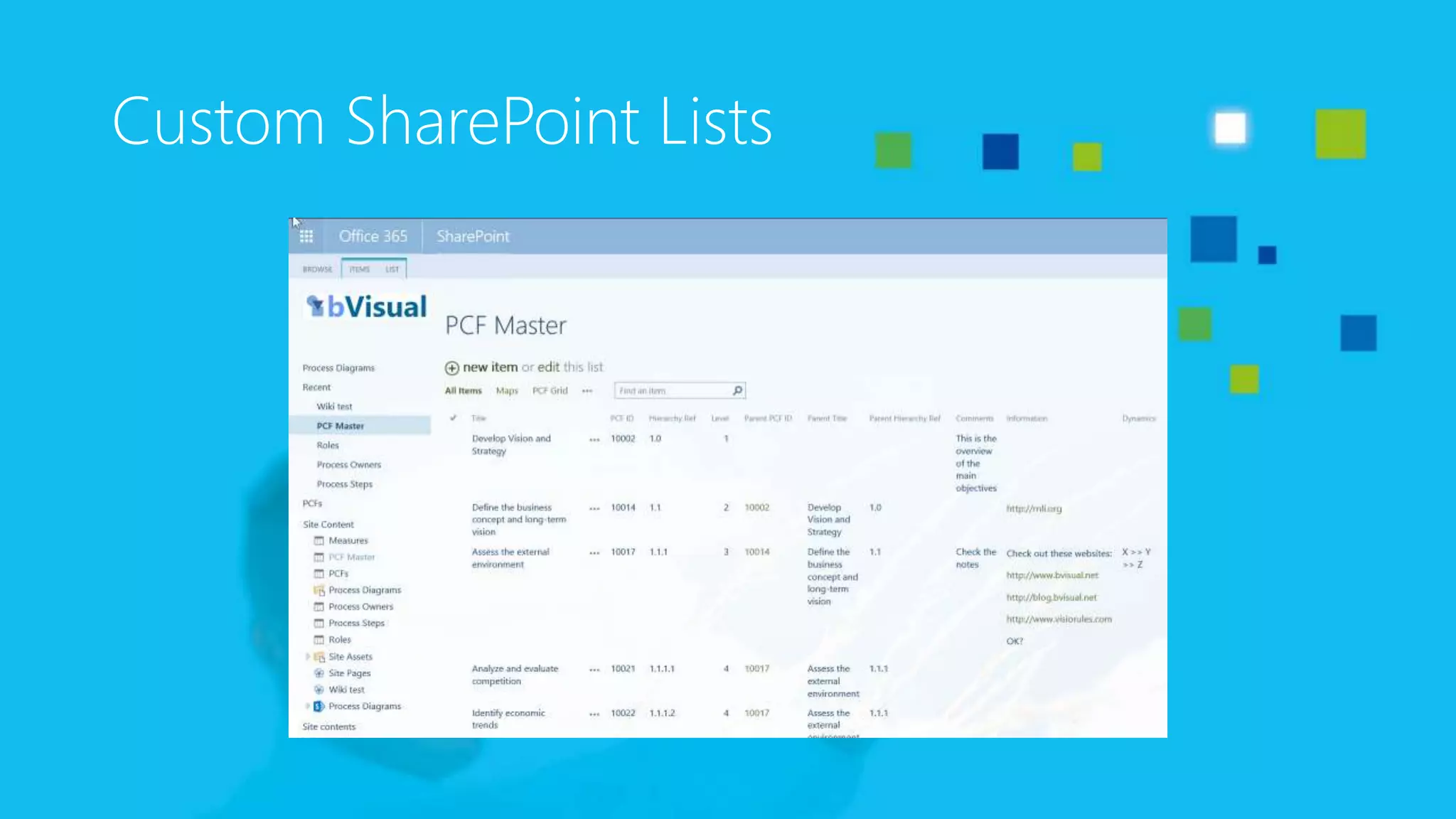The height and width of the screenshot is (819, 1456).
Task: Click the Process Diagrams subsite icon
Action: 319,707
